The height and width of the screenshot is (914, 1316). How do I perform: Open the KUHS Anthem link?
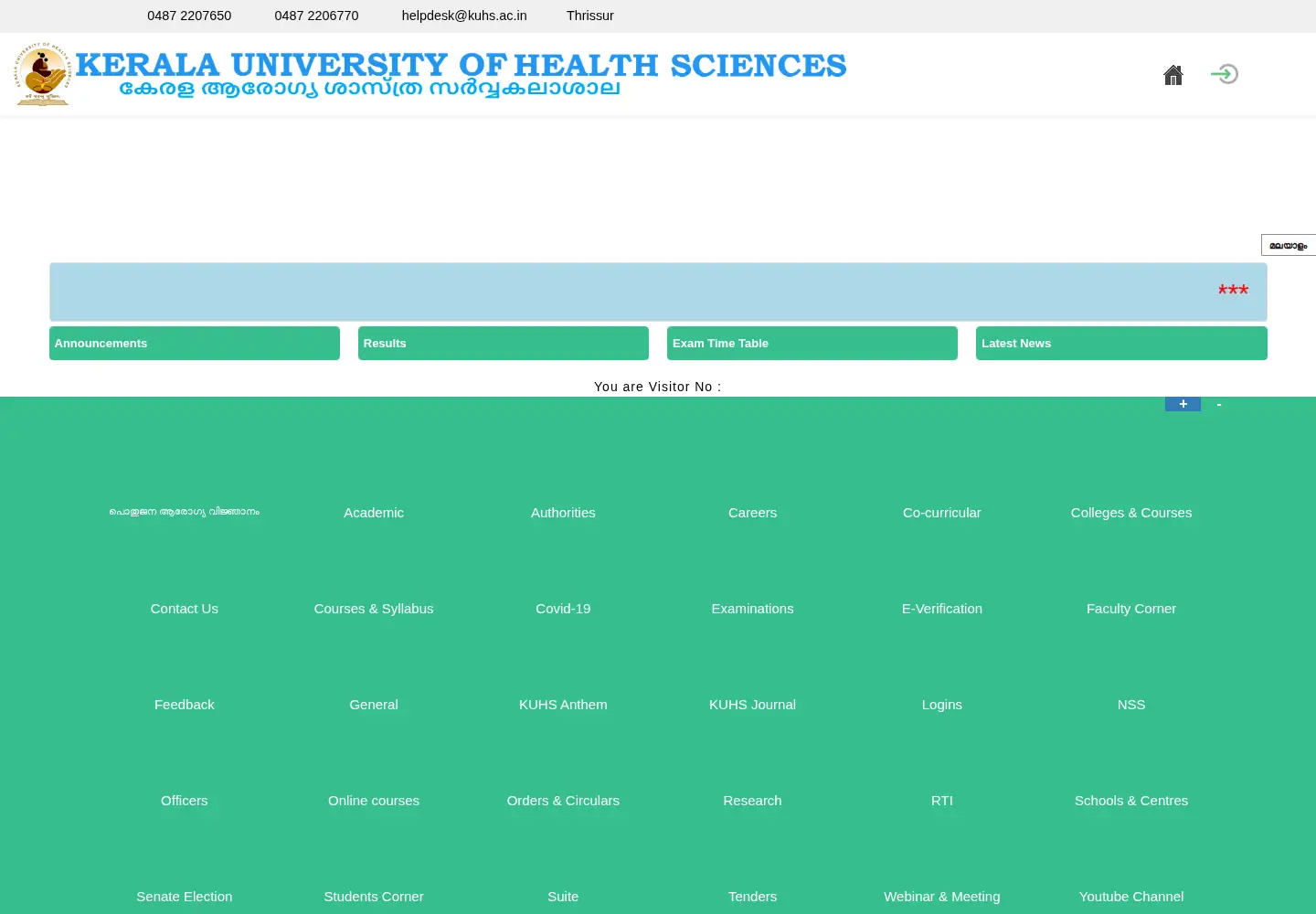563,705
